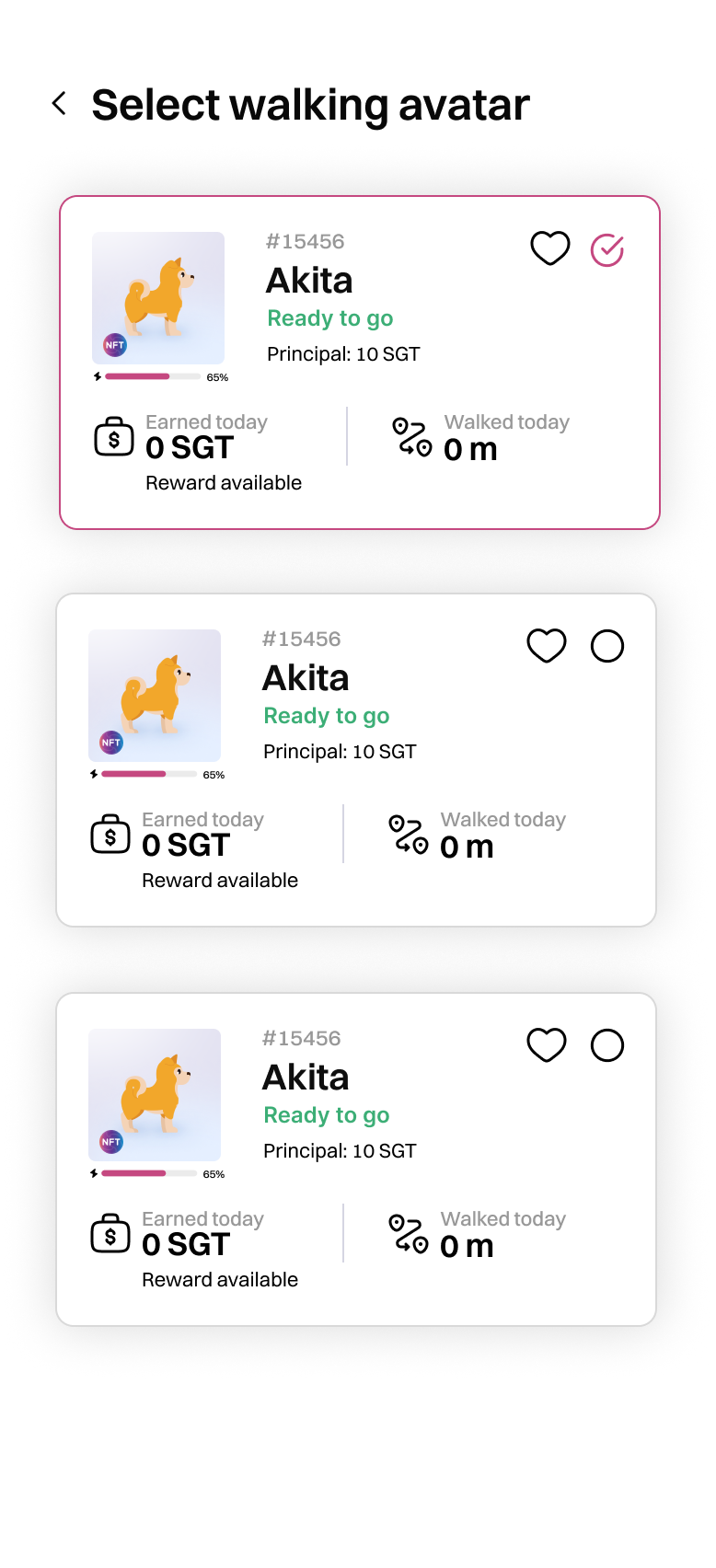This screenshot has width=716, height=1568.
Task: Click "Reward available" in the second card
Action: [x=220, y=881]
